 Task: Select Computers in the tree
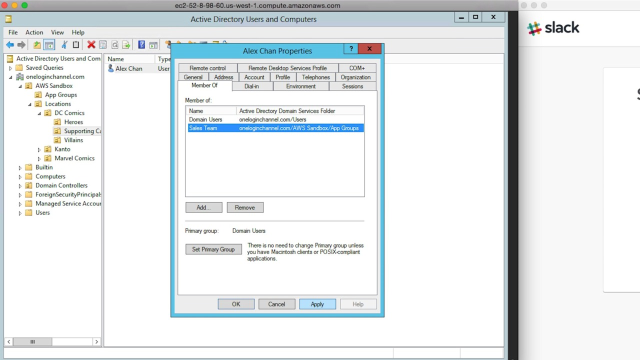pos(50,176)
